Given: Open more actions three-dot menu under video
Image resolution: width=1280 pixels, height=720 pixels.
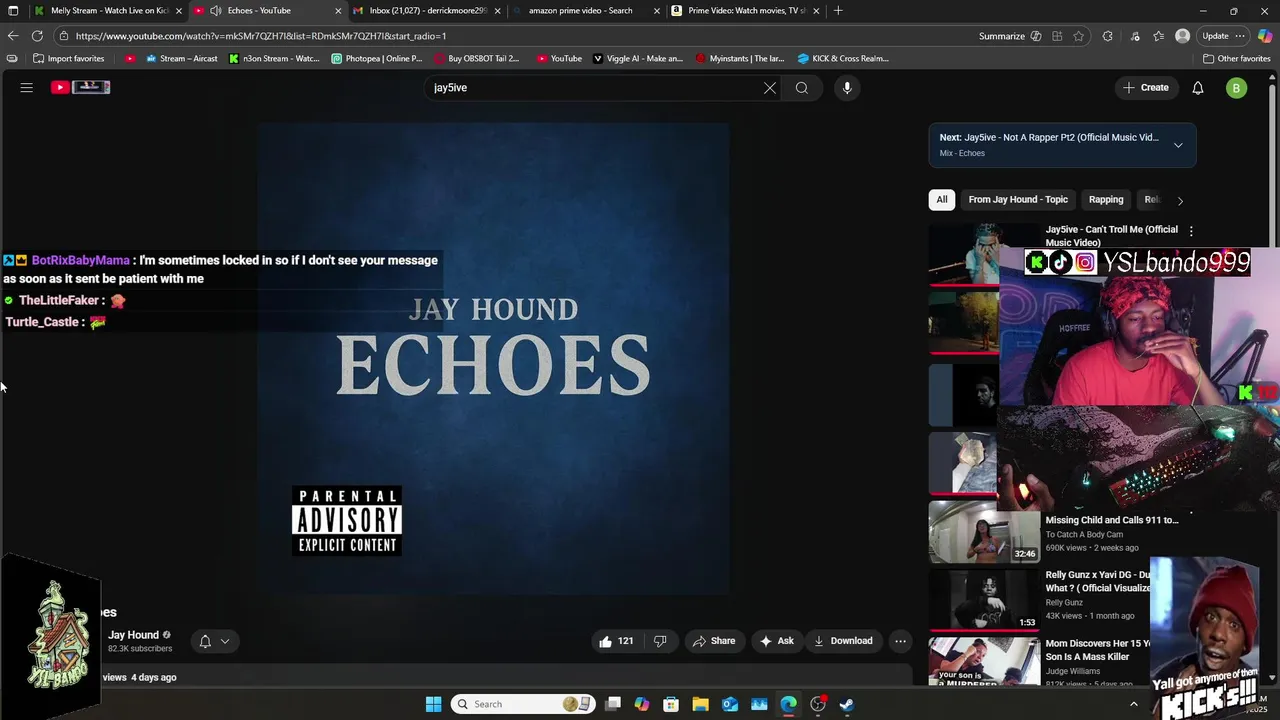Looking at the screenshot, I should pyautogui.click(x=900, y=641).
